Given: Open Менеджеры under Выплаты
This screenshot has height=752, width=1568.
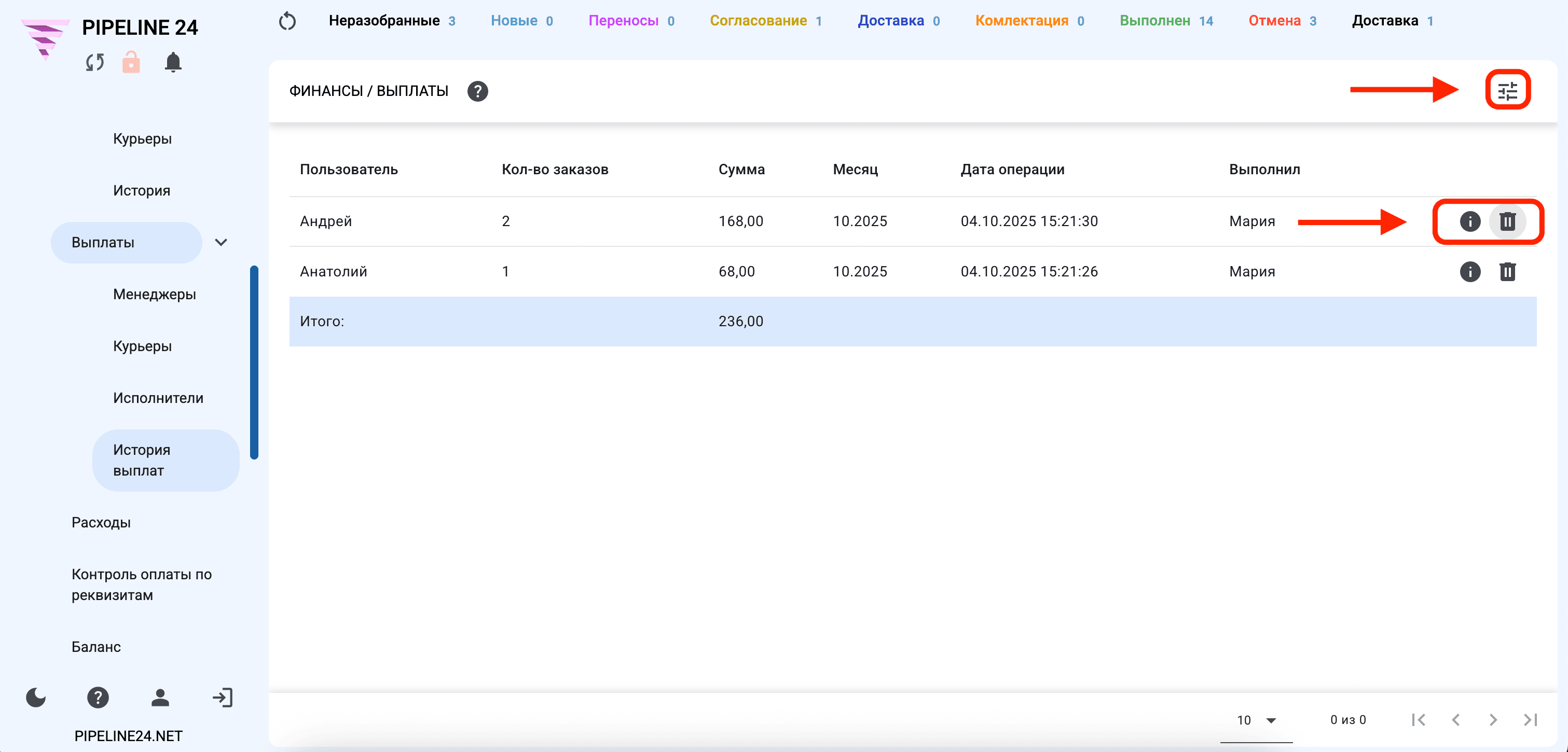Looking at the screenshot, I should [155, 295].
